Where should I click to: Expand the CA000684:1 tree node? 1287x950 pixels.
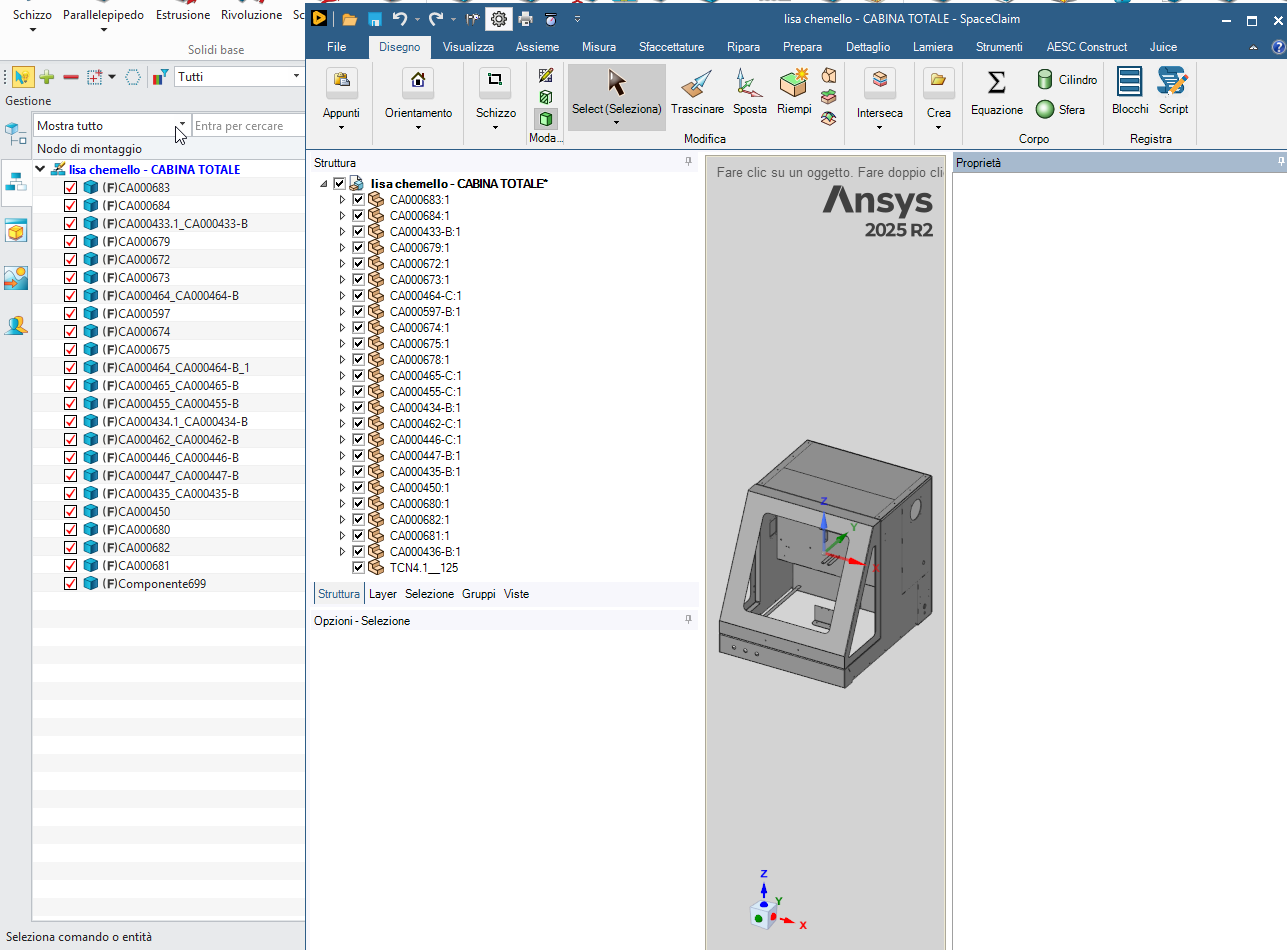(342, 216)
